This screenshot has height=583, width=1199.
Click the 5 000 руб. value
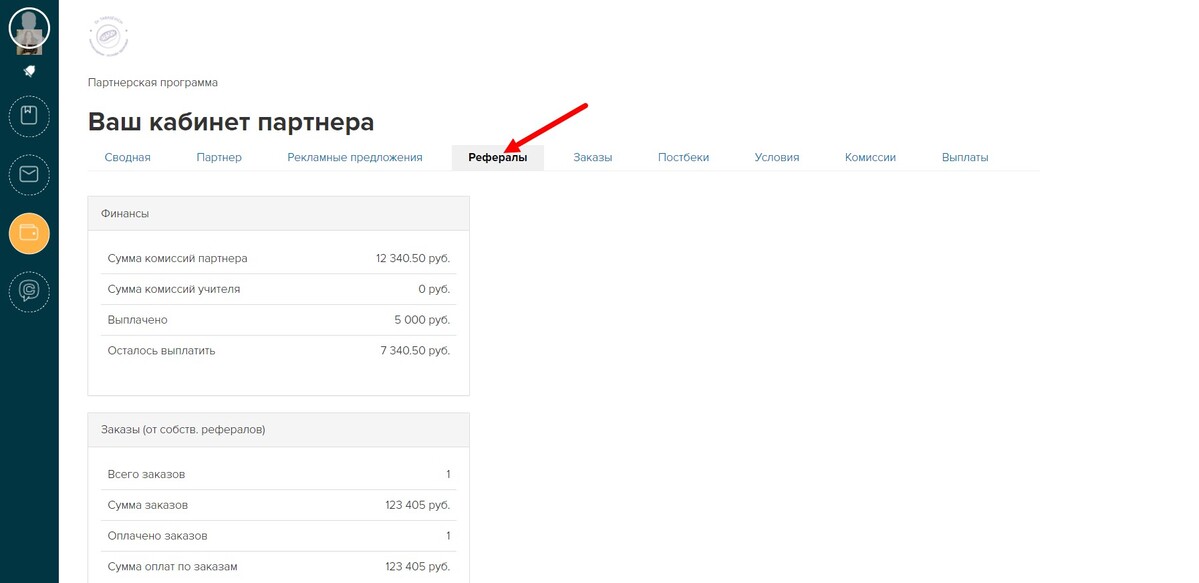click(422, 320)
